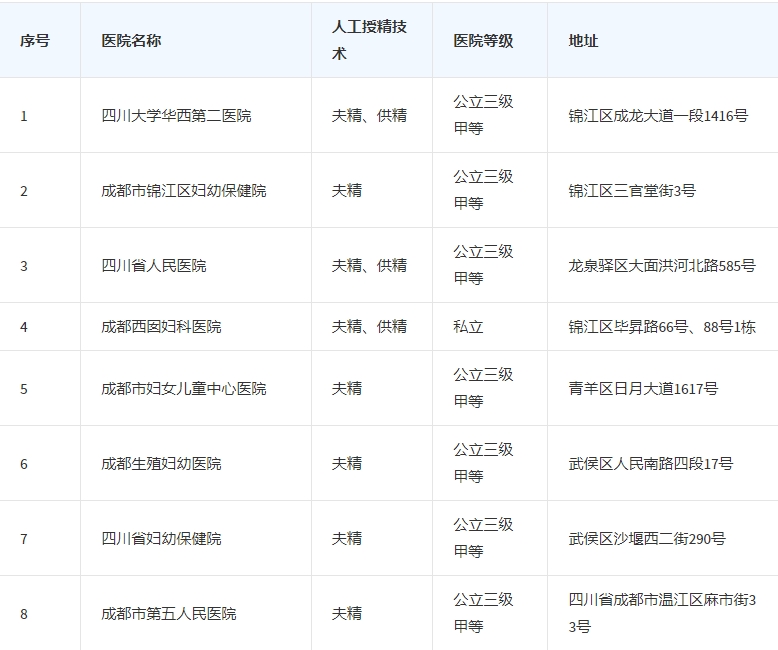778x650 pixels.
Task: Click the 医院名称 column header
Action: coord(131,41)
